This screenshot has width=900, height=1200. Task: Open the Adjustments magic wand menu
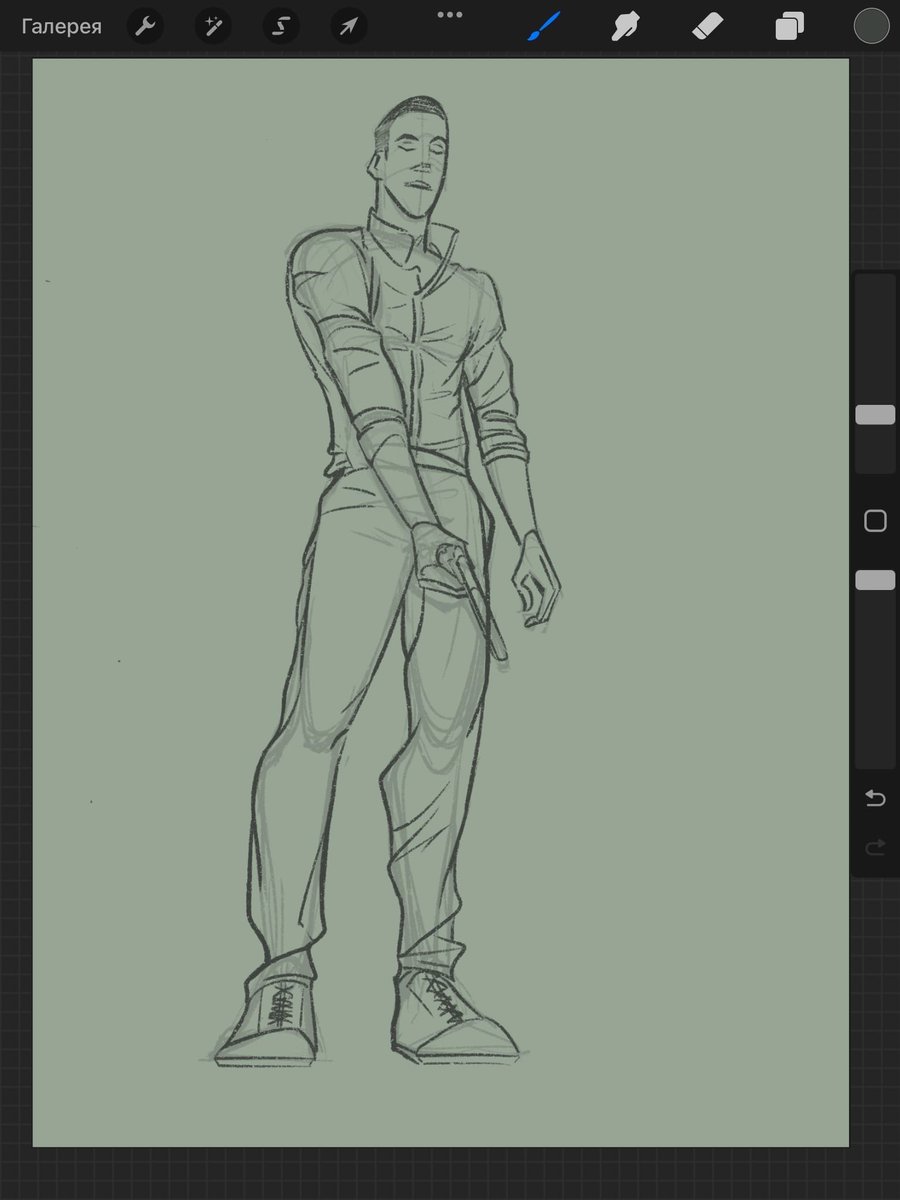tap(213, 27)
